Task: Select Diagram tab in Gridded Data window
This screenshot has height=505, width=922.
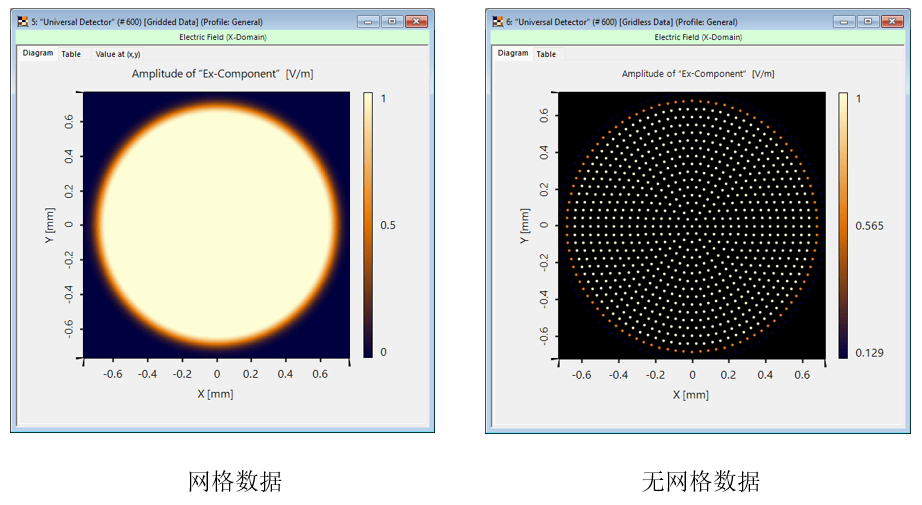Action: 38,53
